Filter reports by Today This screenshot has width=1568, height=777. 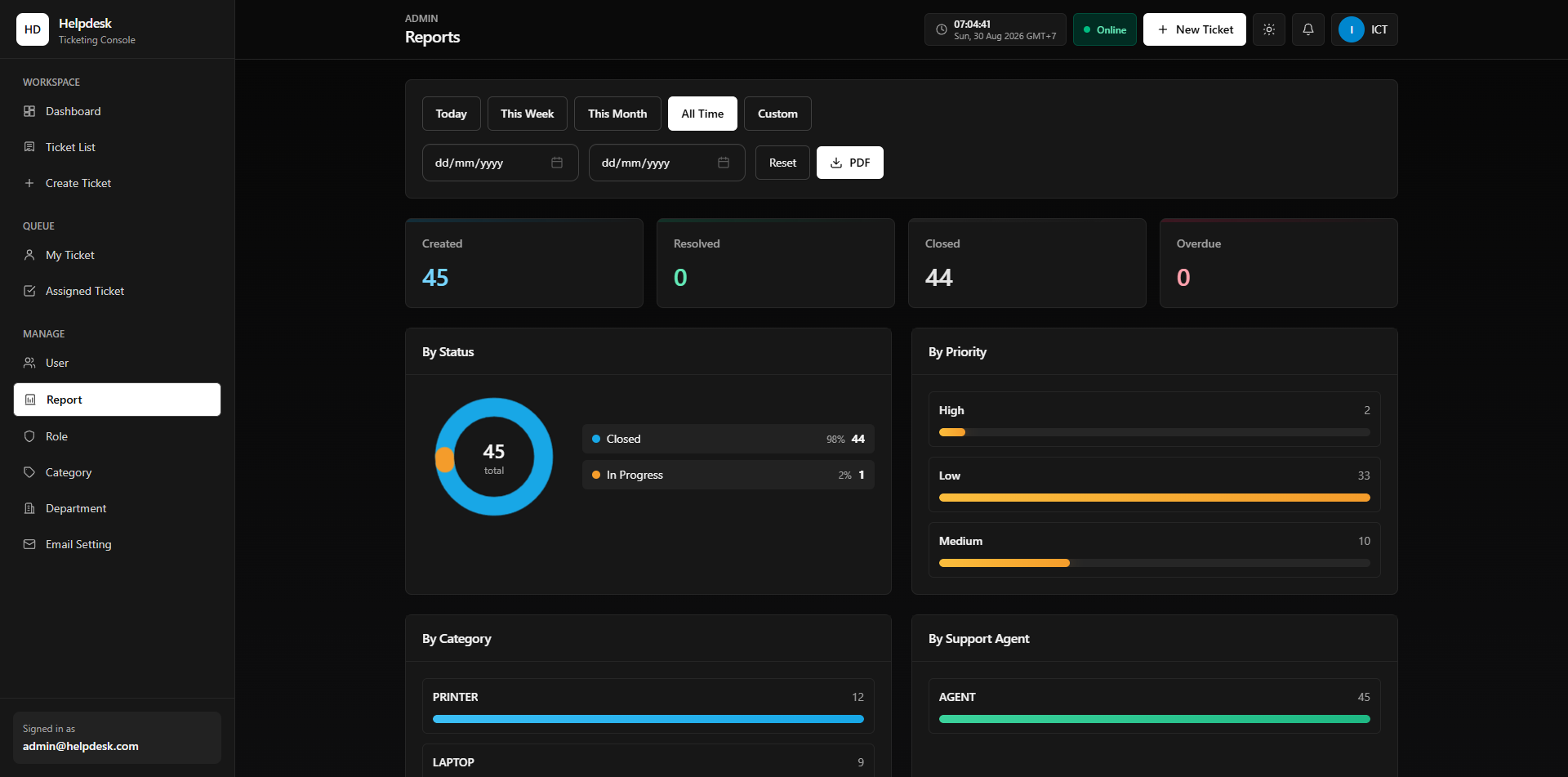pos(452,114)
